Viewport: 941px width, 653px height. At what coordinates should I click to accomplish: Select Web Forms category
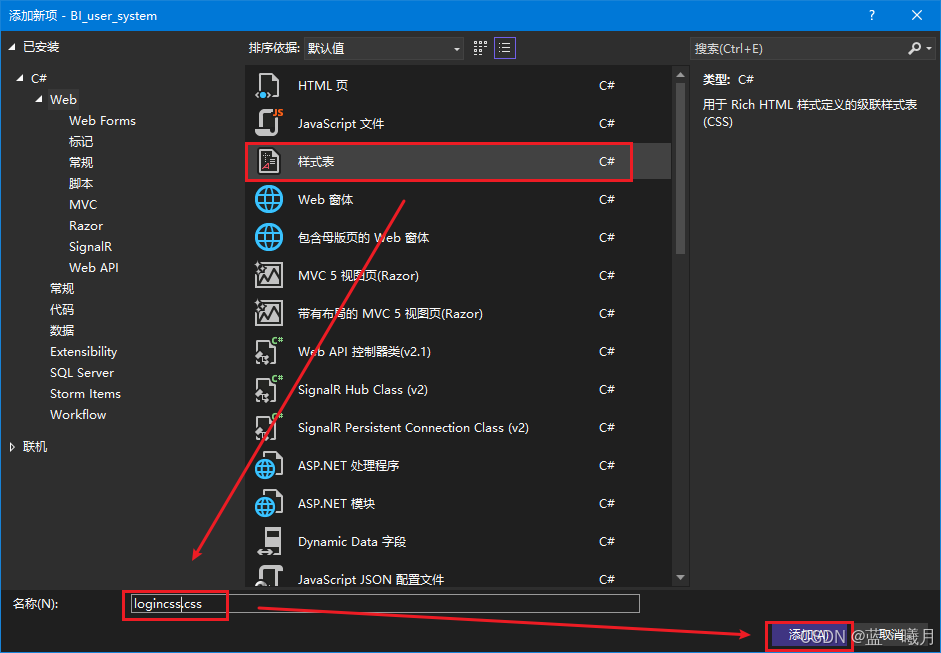coord(102,121)
